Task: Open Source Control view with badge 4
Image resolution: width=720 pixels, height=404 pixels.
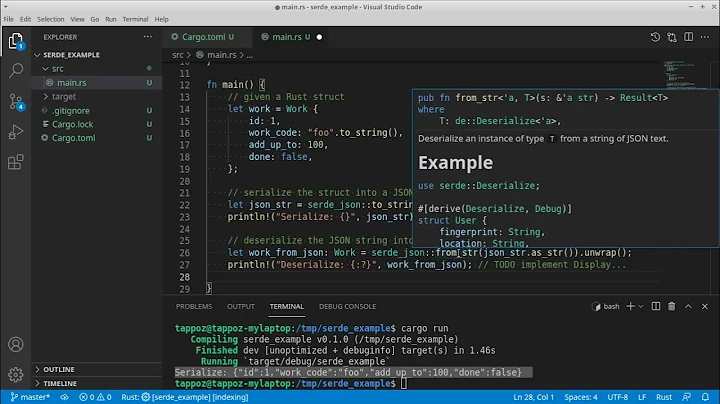Action: (x=16, y=102)
